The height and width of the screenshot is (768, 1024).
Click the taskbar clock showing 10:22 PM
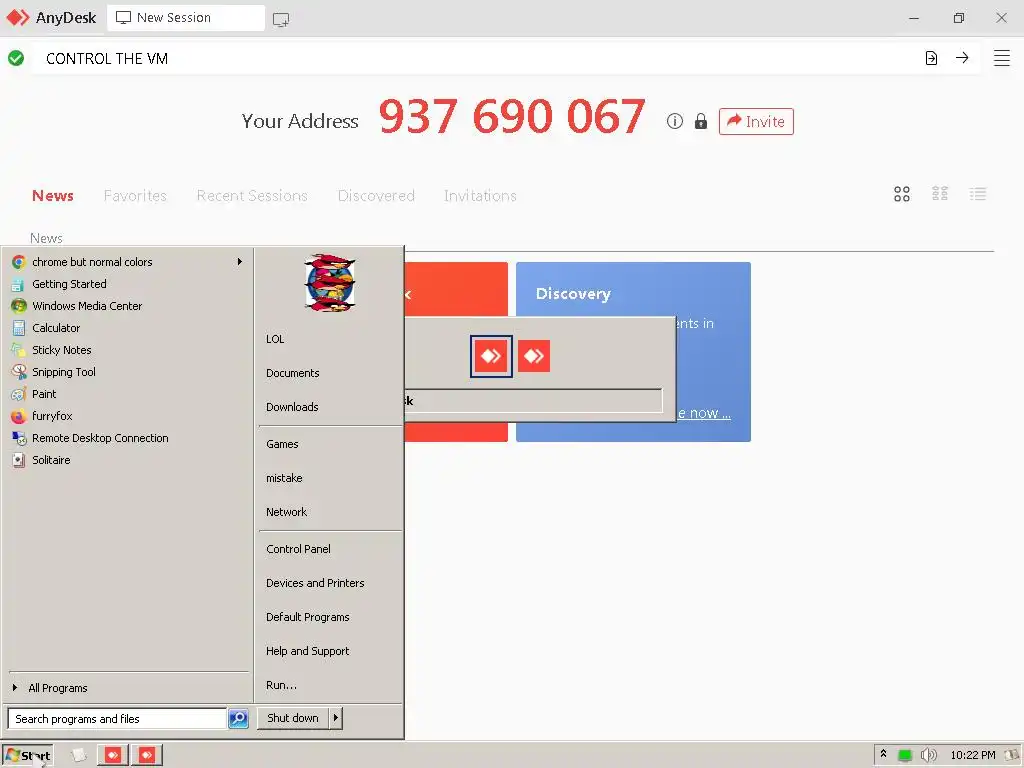pos(972,755)
